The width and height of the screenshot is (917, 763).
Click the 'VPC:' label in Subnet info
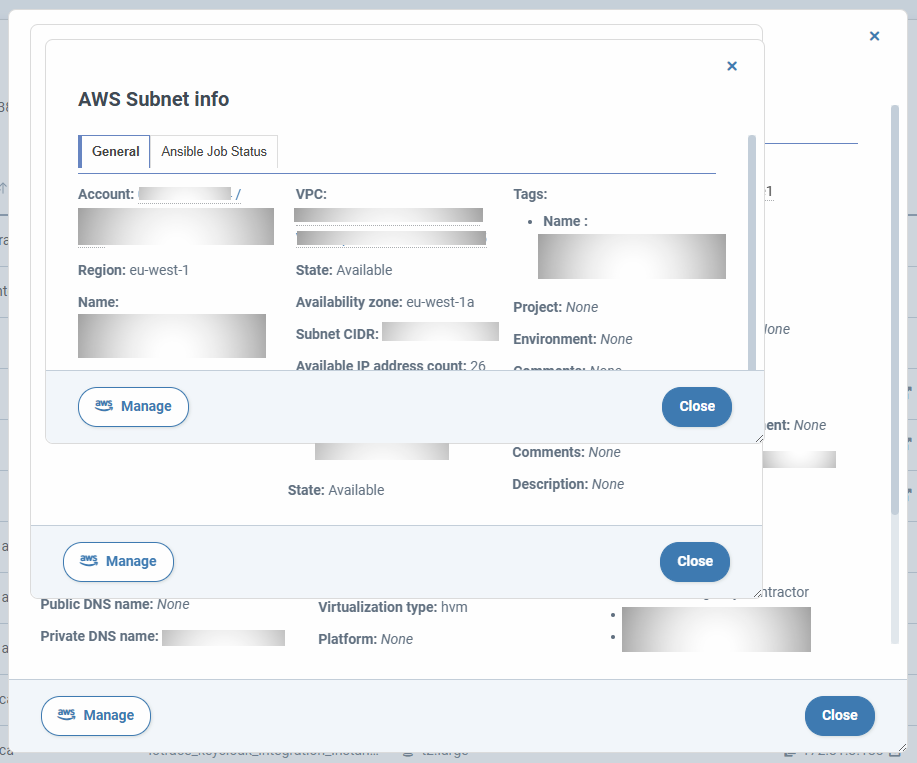(x=311, y=194)
